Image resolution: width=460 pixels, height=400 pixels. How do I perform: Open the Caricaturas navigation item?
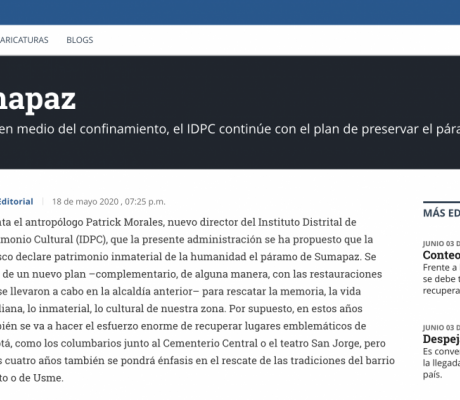[24, 40]
